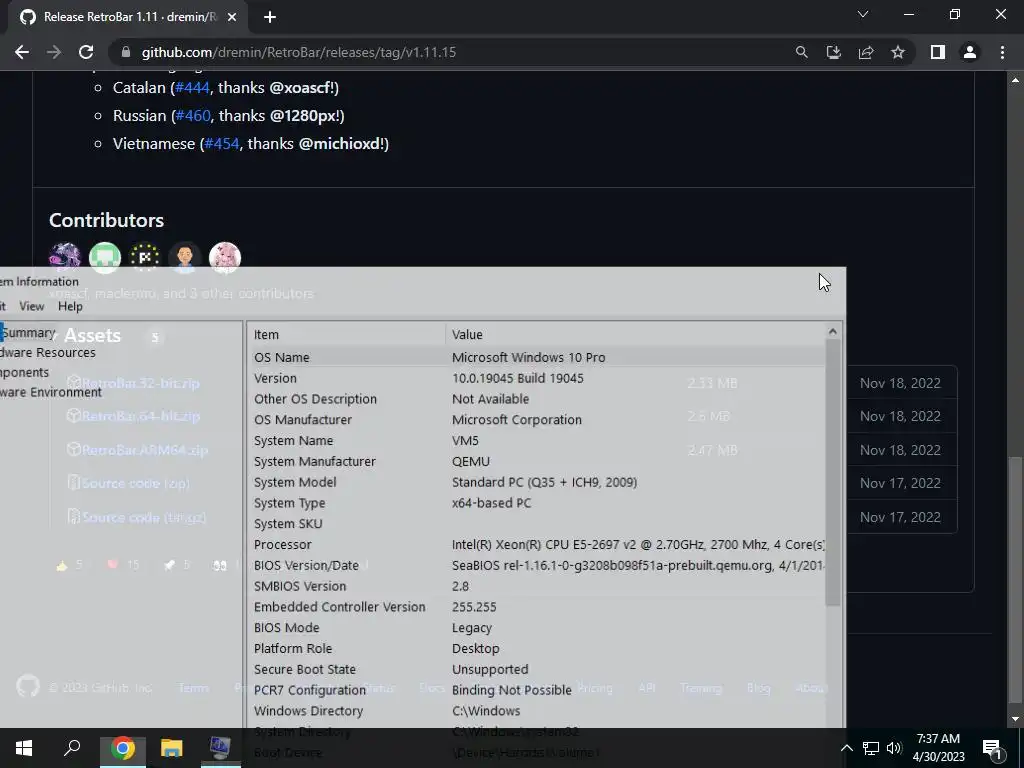Select the Components tree node
Image resolution: width=1024 pixels, height=768 pixels.
point(25,372)
